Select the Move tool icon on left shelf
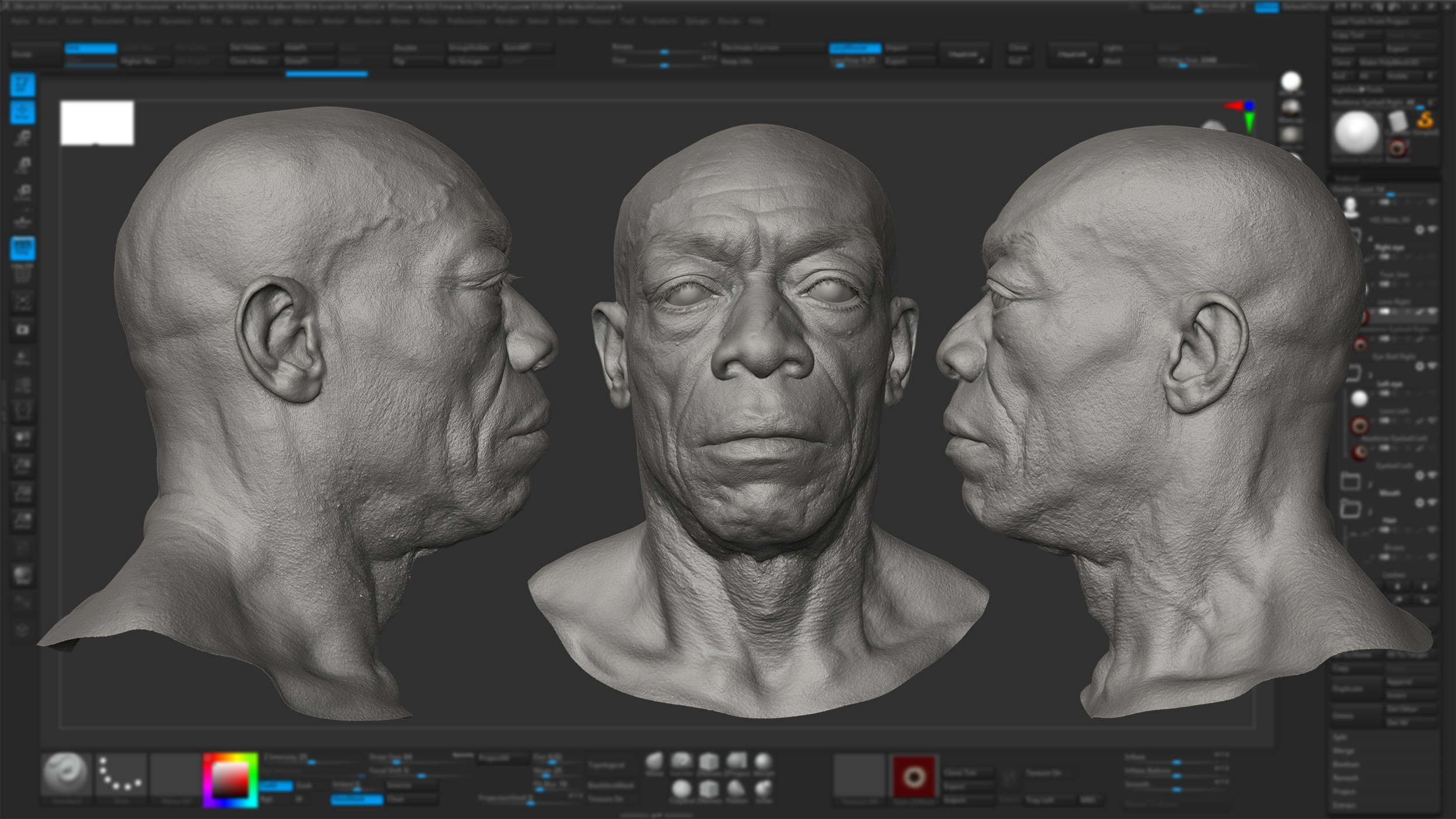1456x819 pixels. click(x=23, y=112)
